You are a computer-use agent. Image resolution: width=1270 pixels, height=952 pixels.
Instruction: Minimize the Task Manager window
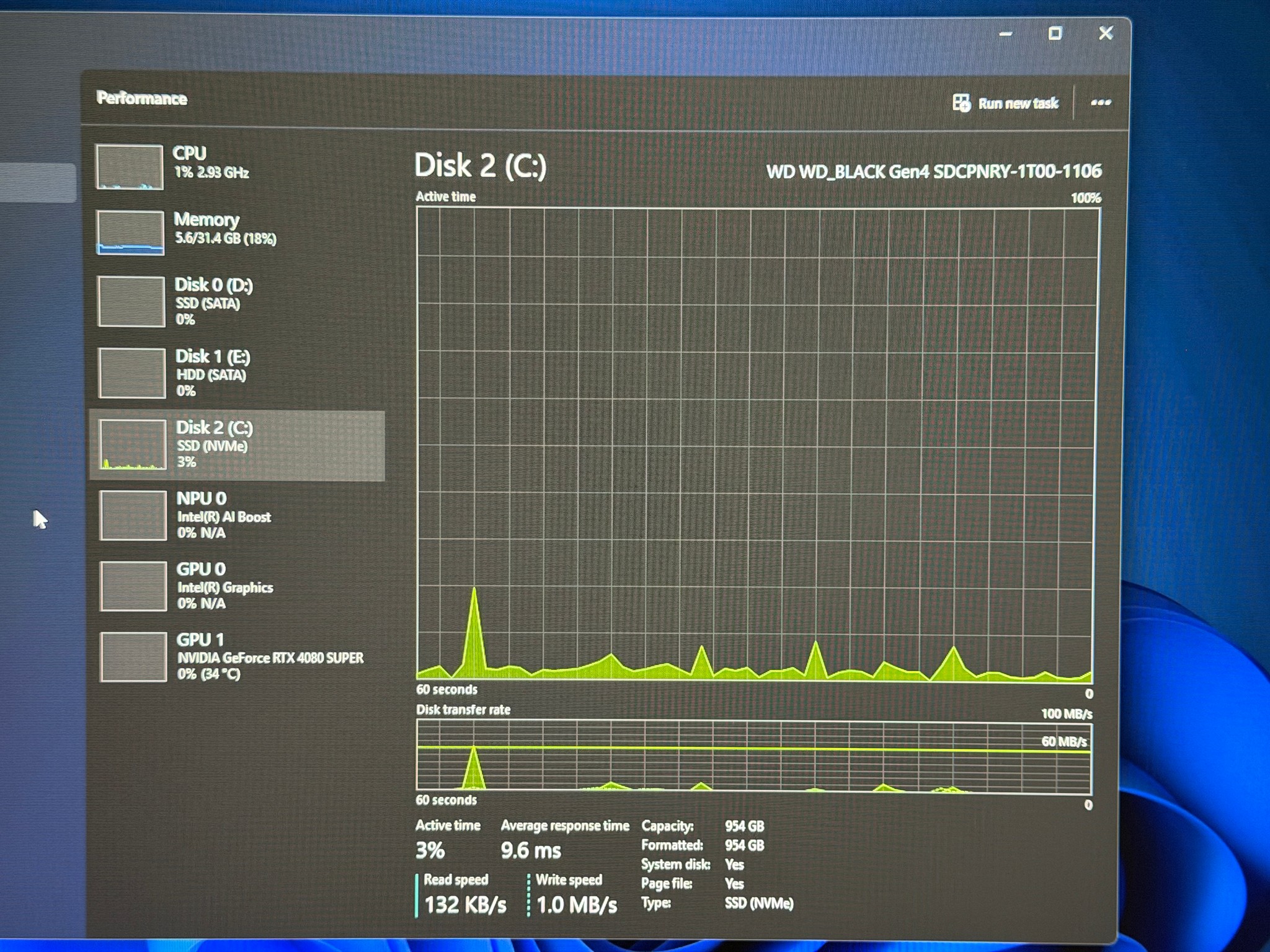tap(1006, 34)
